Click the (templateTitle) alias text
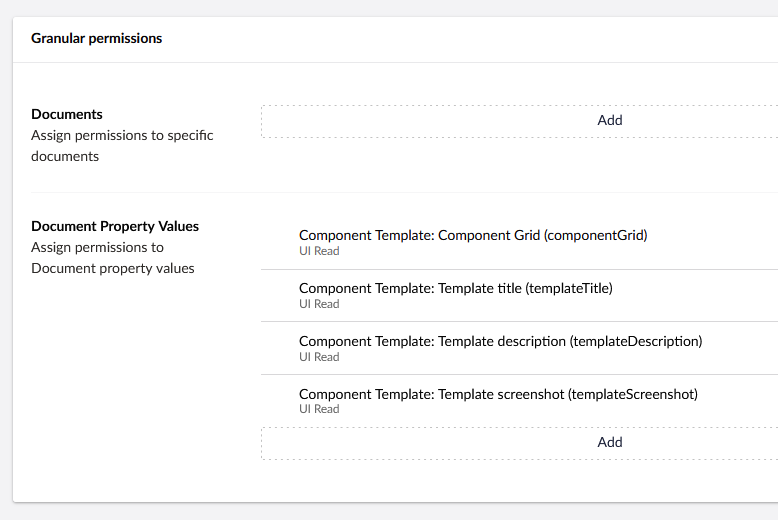 pos(569,289)
